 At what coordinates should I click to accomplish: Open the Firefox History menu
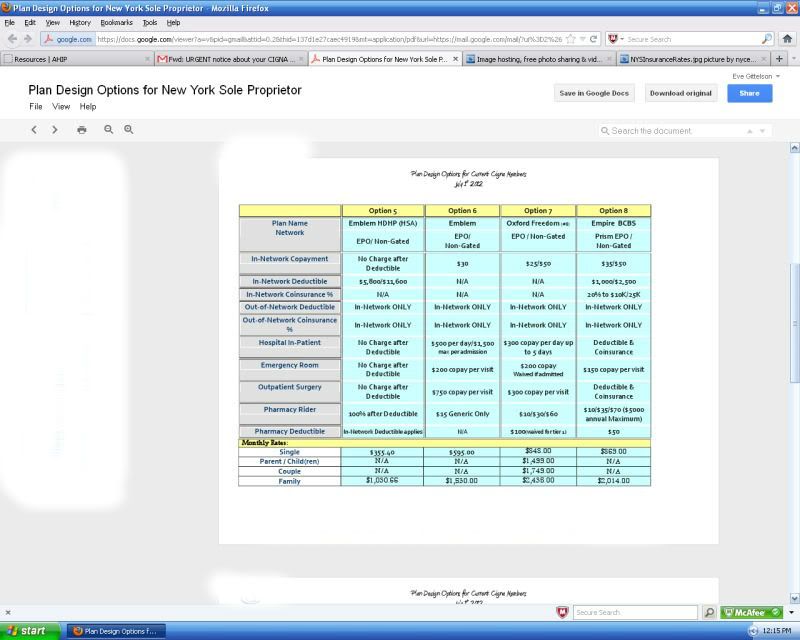(x=80, y=22)
